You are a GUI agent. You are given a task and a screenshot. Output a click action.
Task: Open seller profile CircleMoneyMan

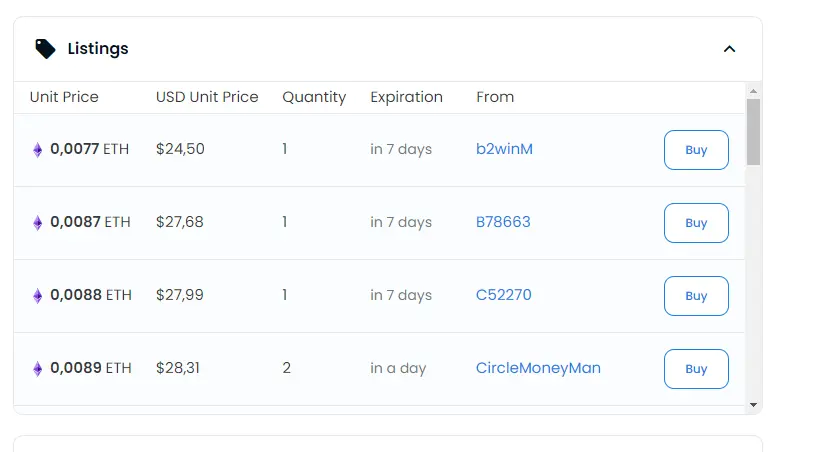[x=538, y=368]
